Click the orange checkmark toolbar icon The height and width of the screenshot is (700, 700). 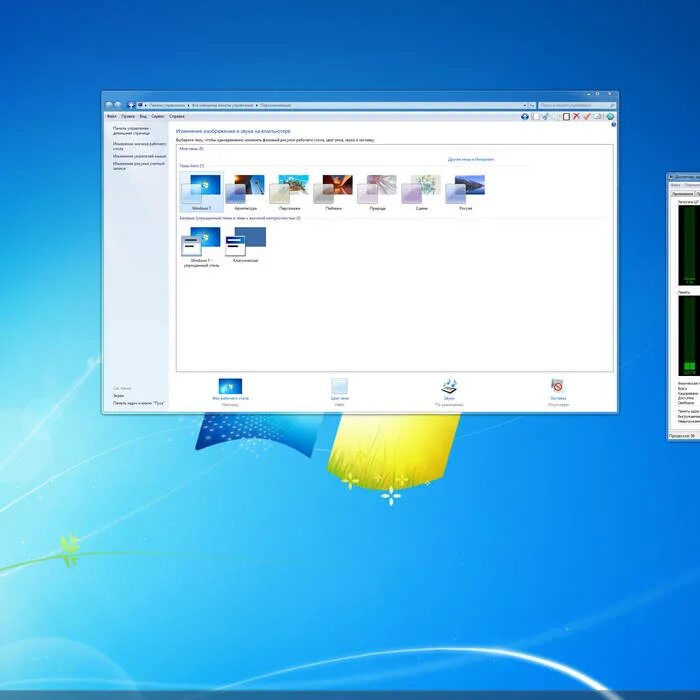[x=587, y=117]
